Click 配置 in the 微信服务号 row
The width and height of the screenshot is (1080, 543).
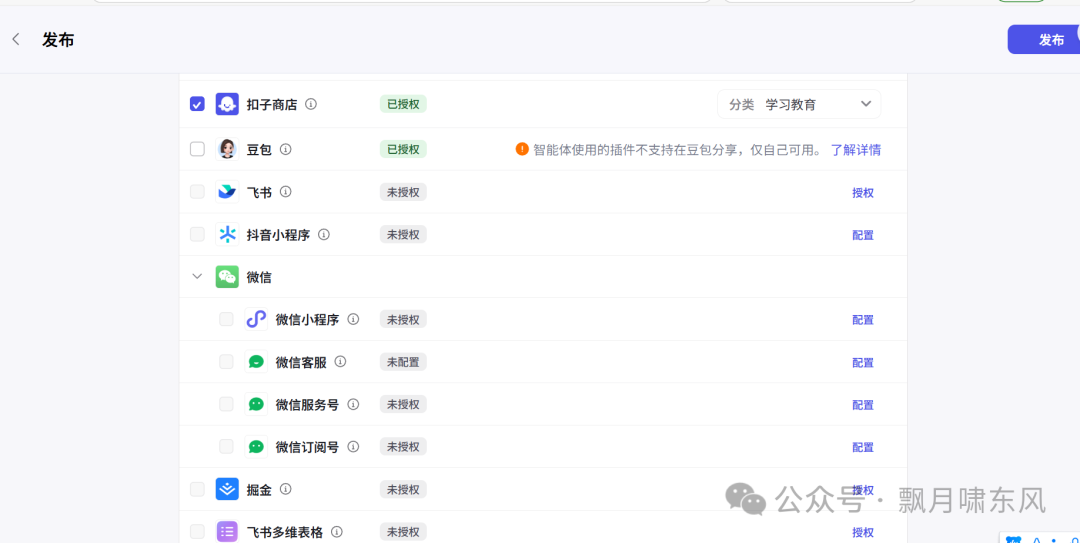[863, 405]
